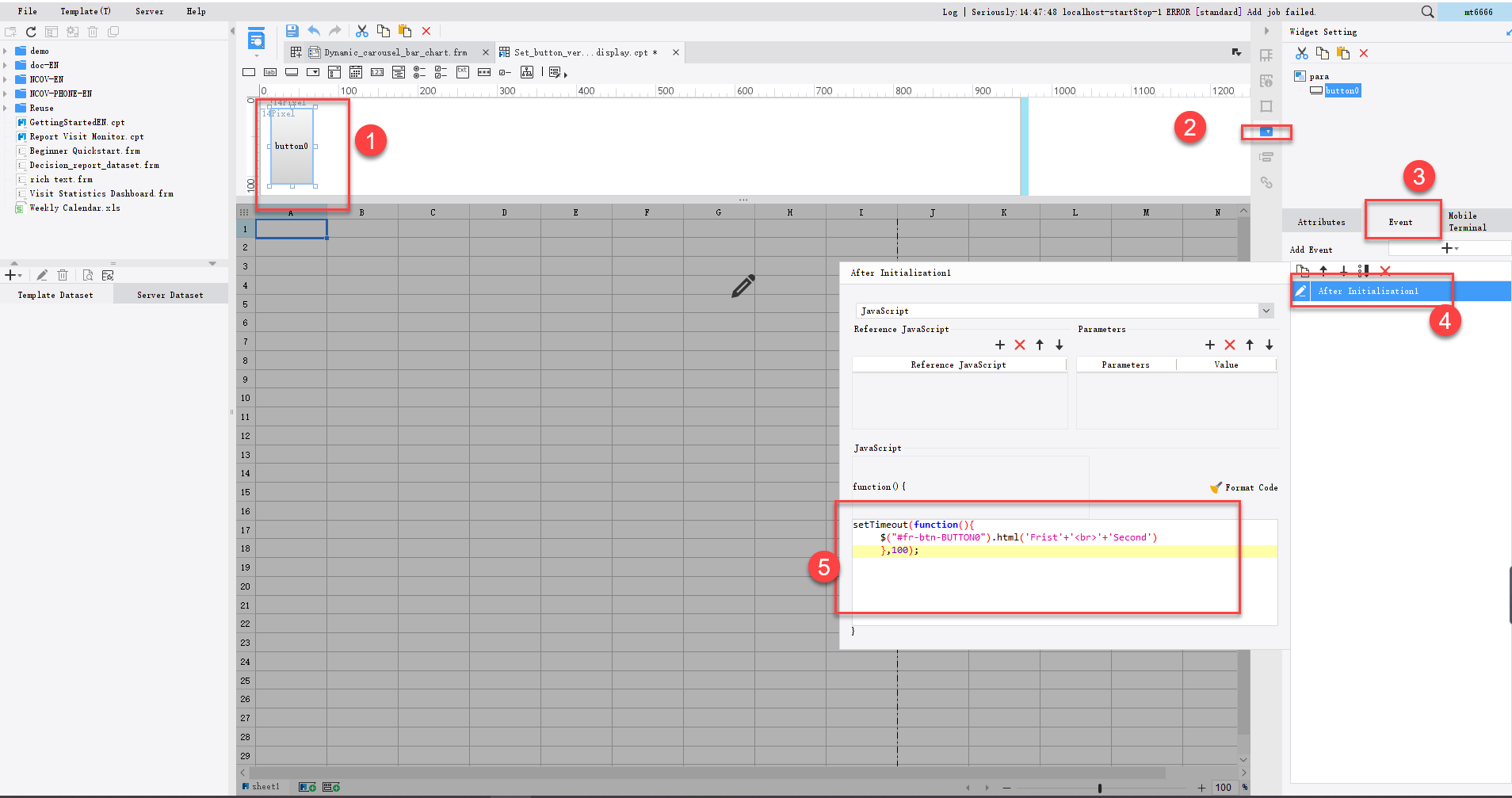Delete event with the red X icon
Viewport: 1512px width, 798px height.
tap(1384, 271)
